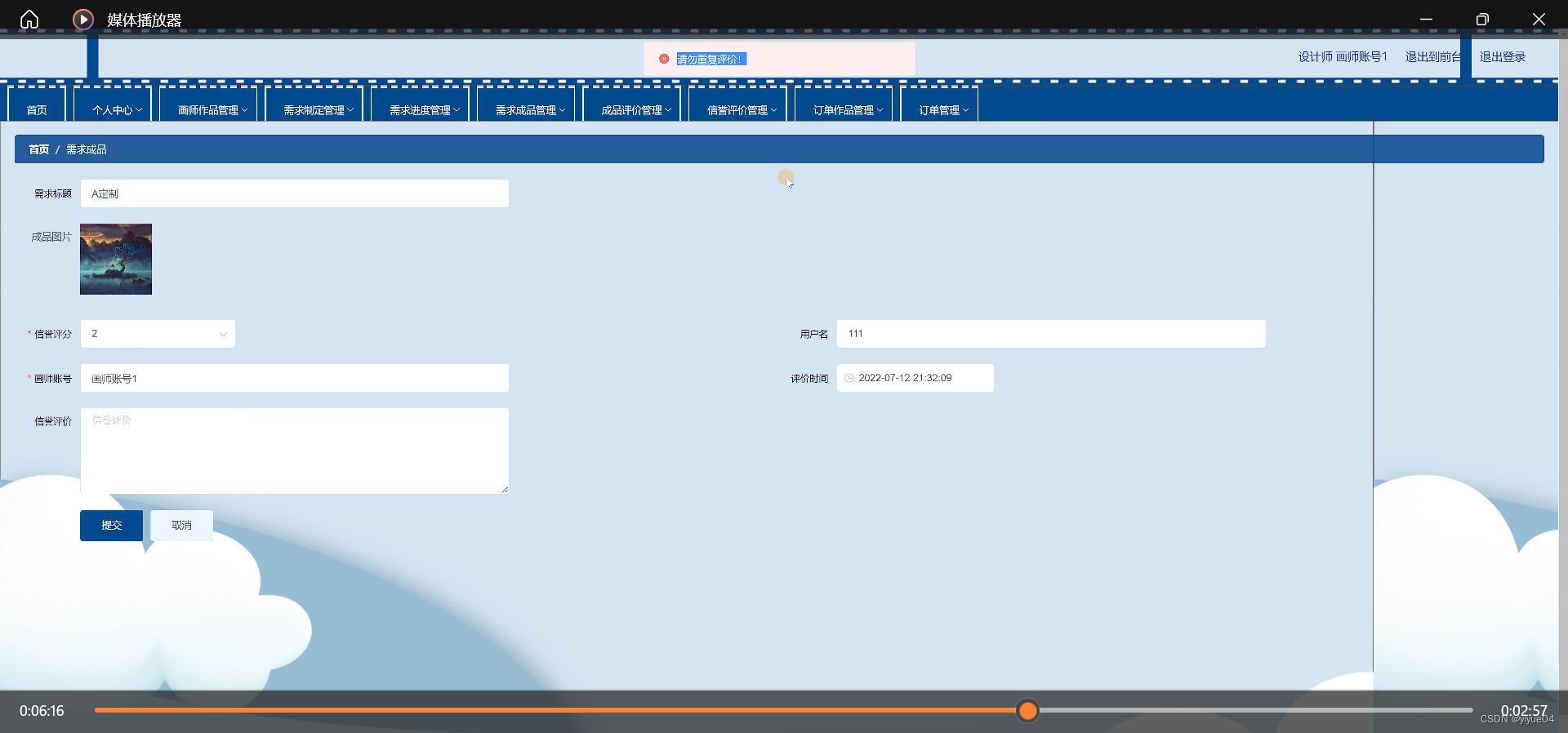The image size is (1568, 733).
Task: Open the 信誉评分 score dropdown
Action: [158, 334]
